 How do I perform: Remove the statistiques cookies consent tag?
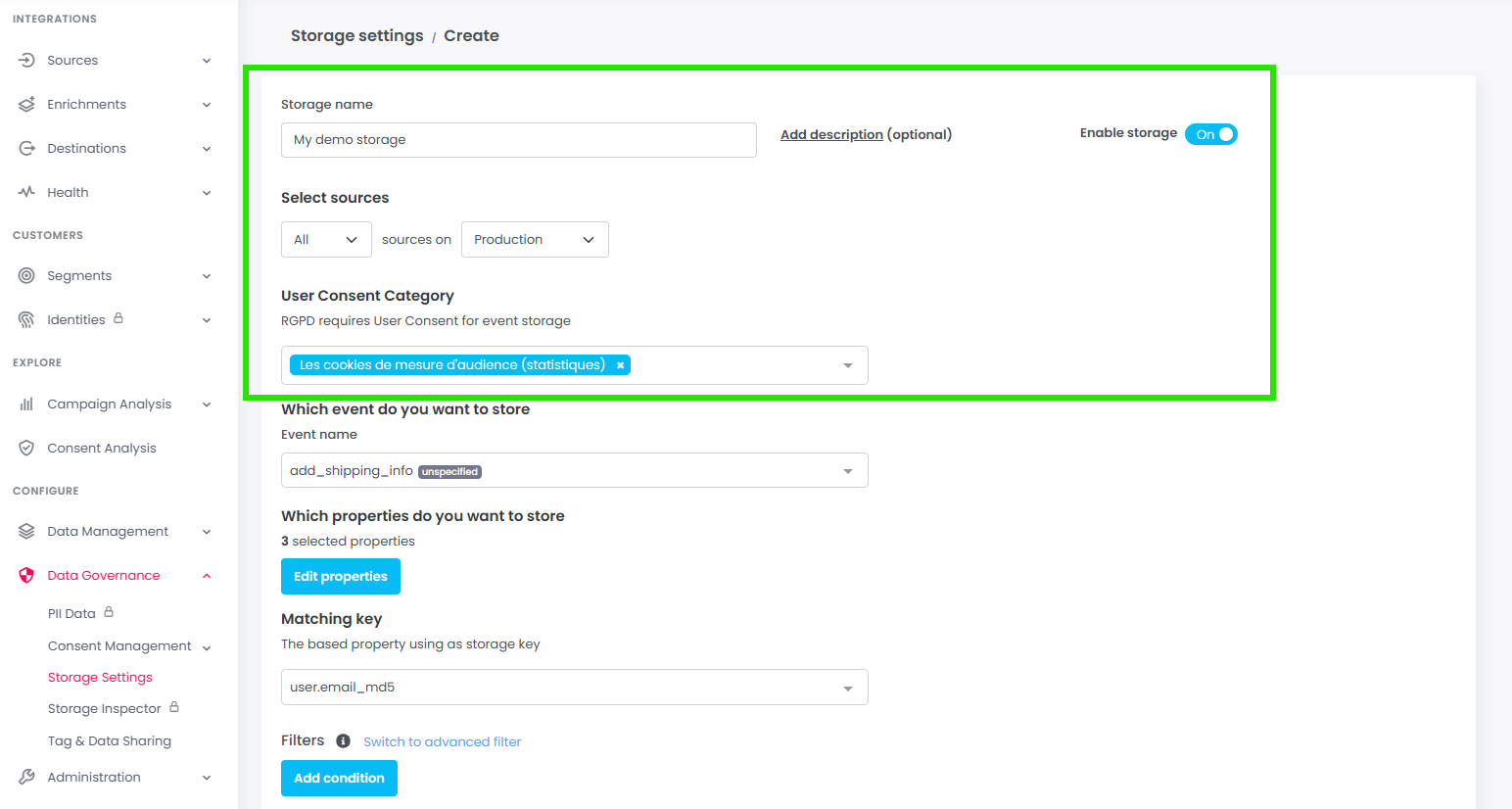(620, 365)
